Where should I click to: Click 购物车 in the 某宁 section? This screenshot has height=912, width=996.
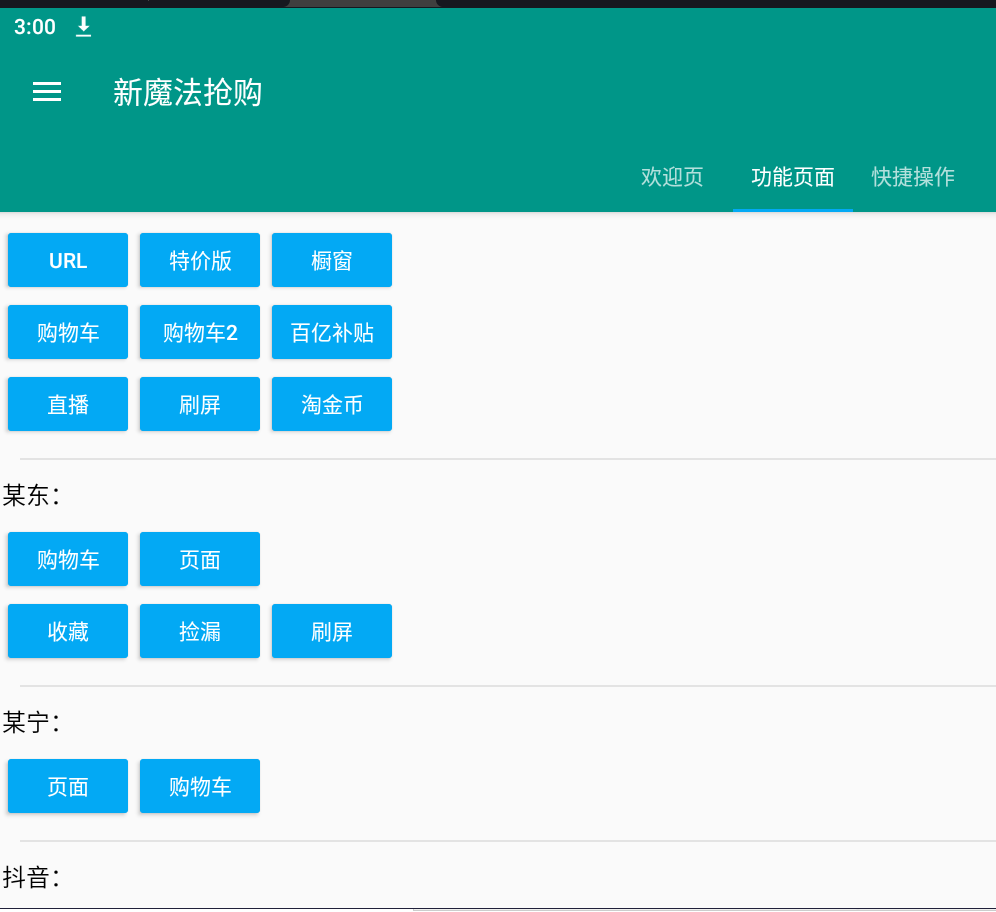[x=200, y=786]
